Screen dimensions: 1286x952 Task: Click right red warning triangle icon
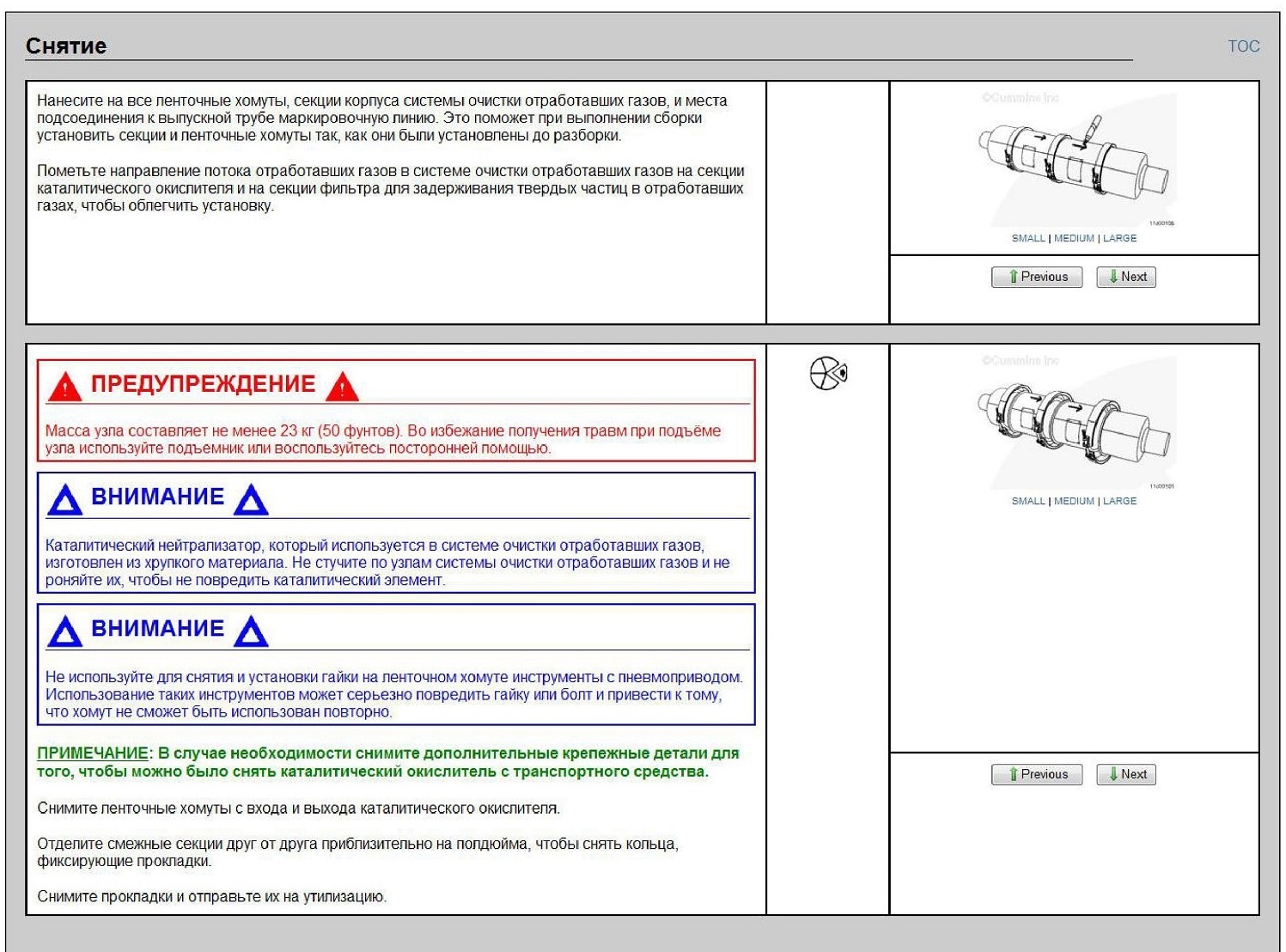click(342, 387)
